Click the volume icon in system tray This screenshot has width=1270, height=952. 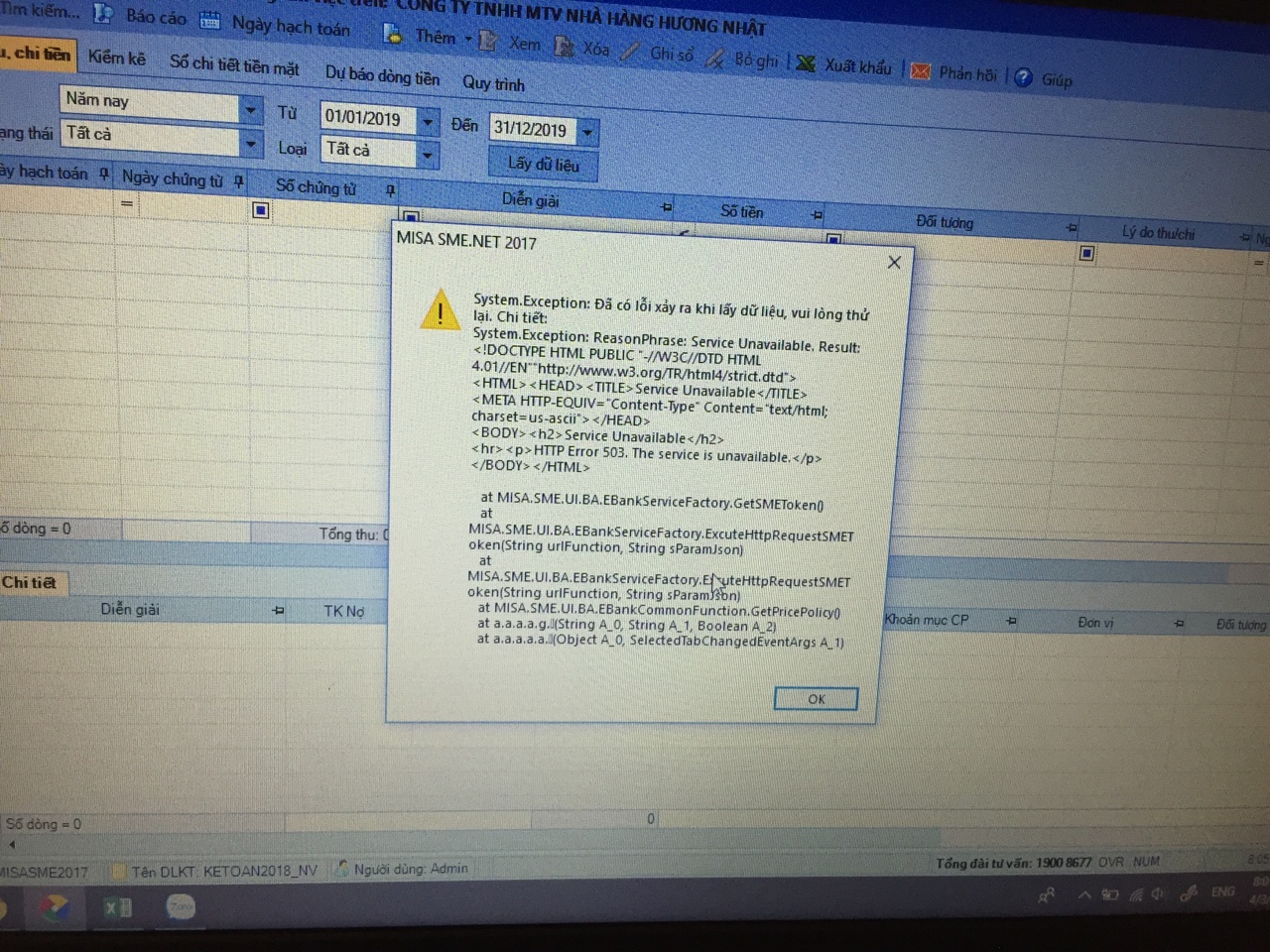(x=1156, y=894)
